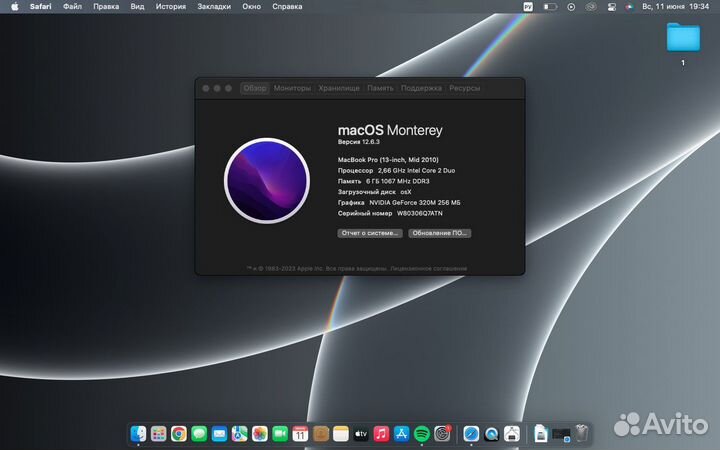The height and width of the screenshot is (450, 720).
Task: Open Control Center in menu bar
Action: pyautogui.click(x=612, y=7)
